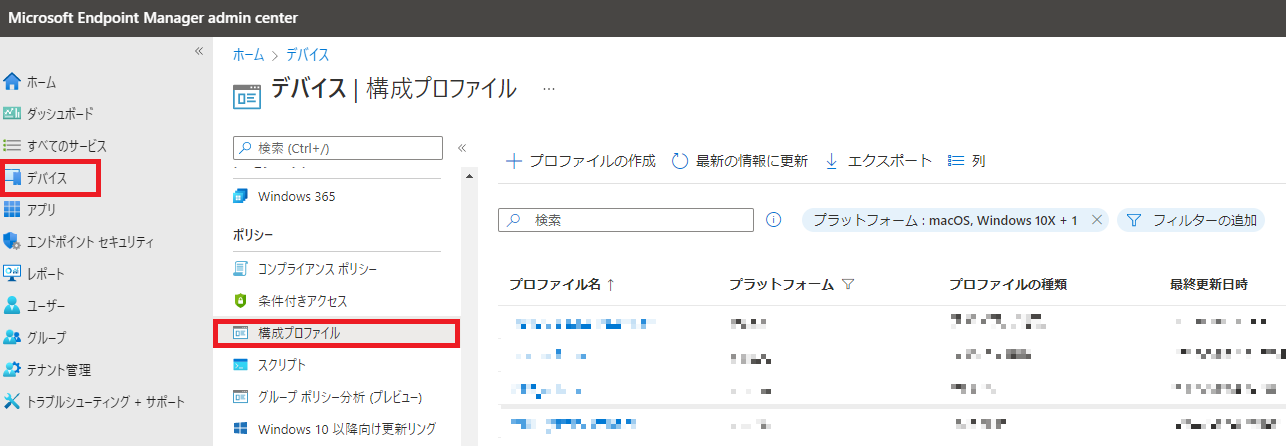
Task: Collapse the main left sidebar
Action: point(199,51)
